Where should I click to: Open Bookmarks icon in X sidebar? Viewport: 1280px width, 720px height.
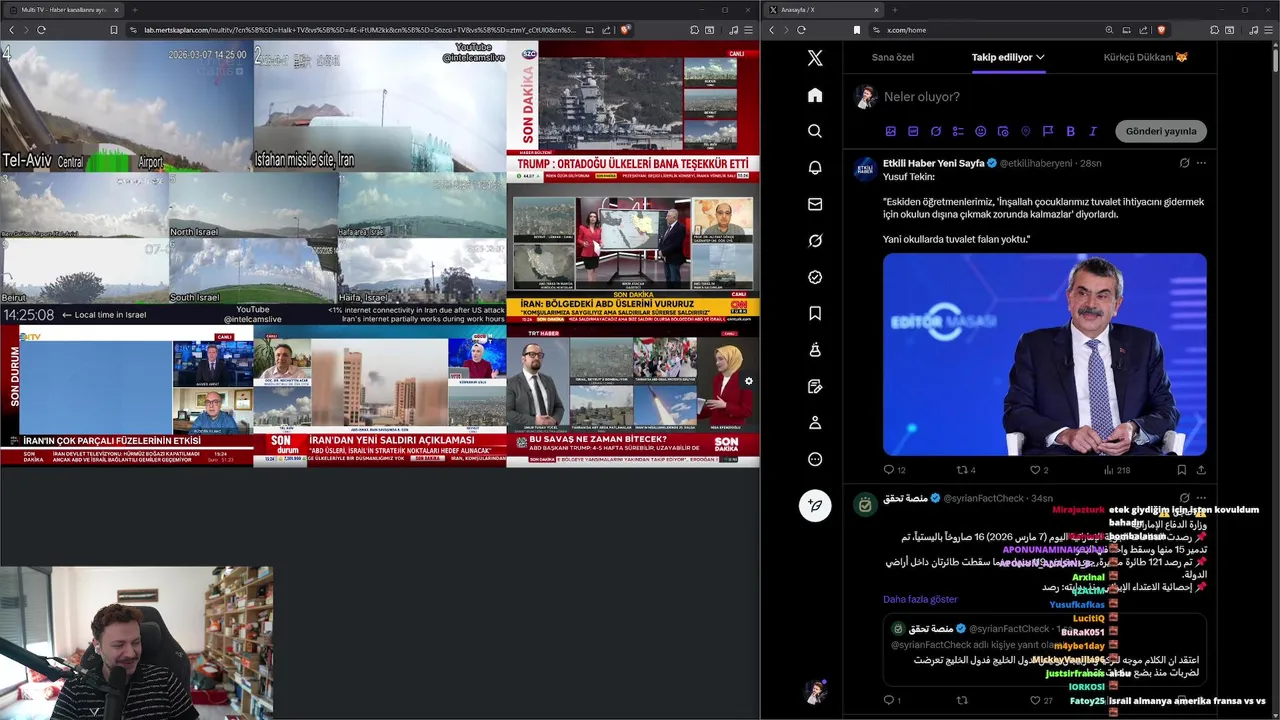coord(815,314)
